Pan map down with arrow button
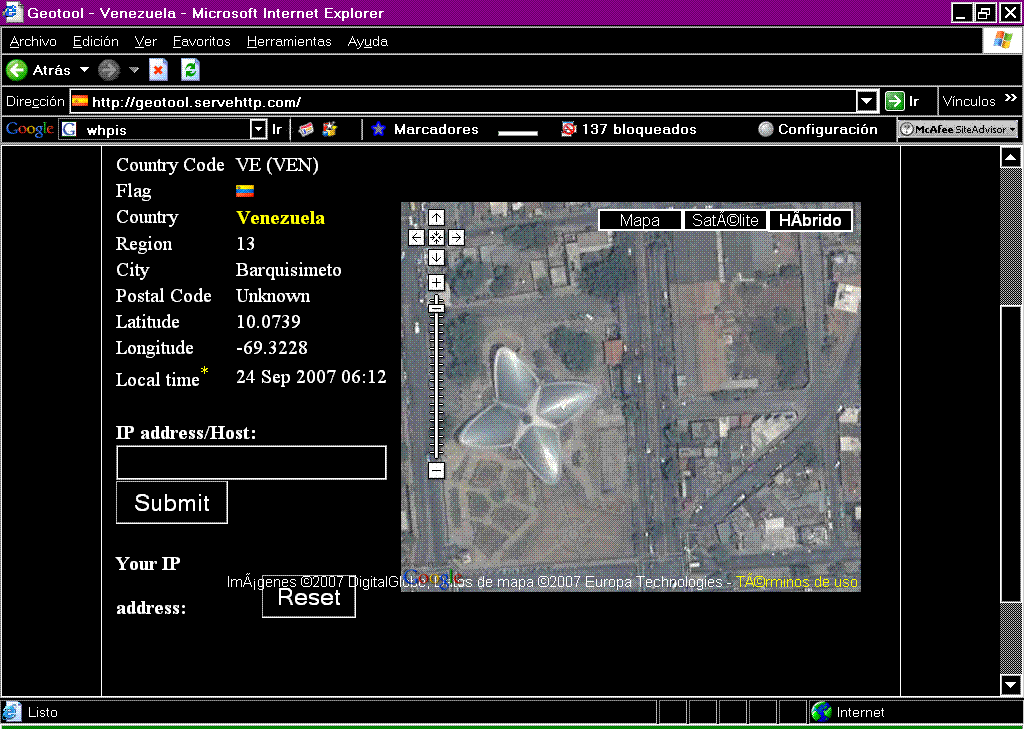The image size is (1024, 729). coord(436,258)
